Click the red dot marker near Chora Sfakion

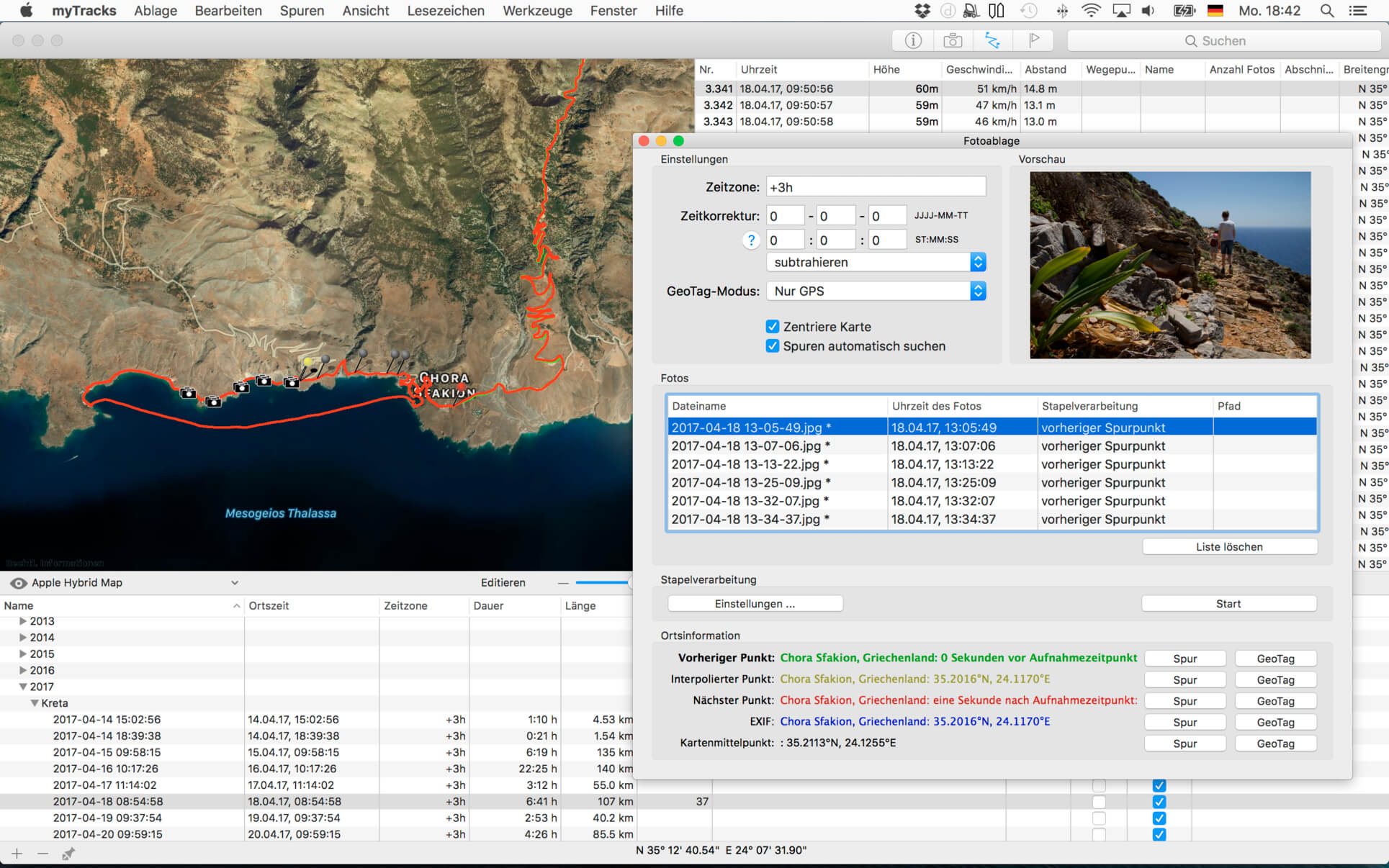tap(461, 387)
